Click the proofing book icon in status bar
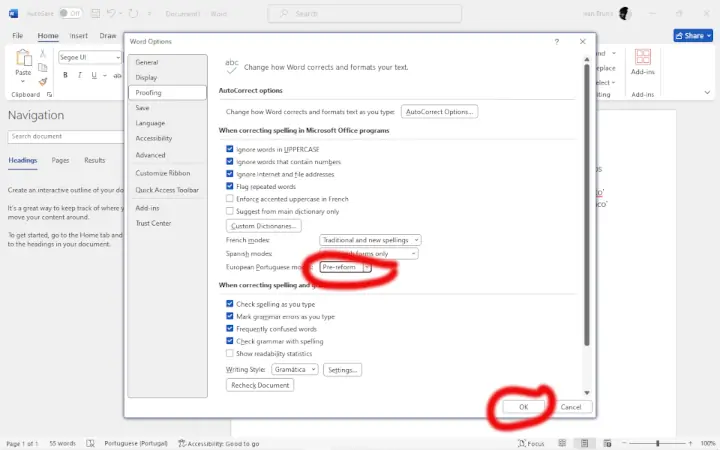Screen dimensions: 720x450 click(x=90, y=443)
